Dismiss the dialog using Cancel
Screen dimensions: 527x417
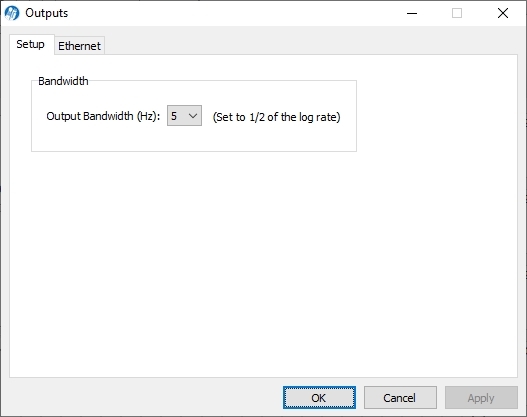tap(400, 398)
